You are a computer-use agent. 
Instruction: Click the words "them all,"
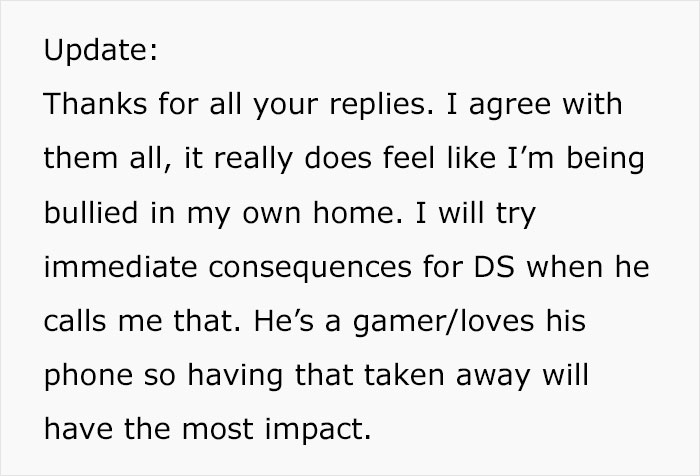[107, 158]
